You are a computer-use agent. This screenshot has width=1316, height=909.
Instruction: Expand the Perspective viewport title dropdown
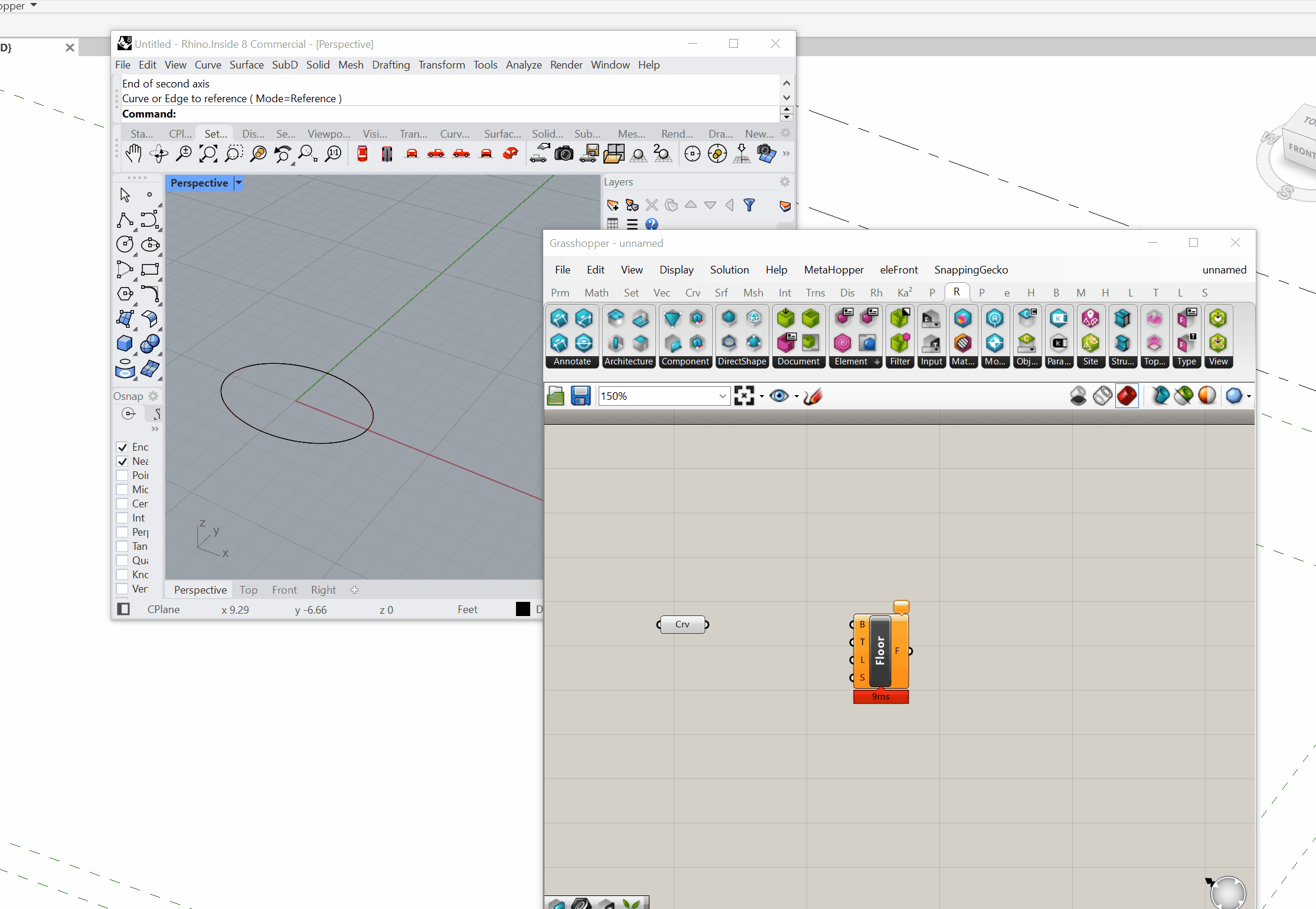[239, 183]
